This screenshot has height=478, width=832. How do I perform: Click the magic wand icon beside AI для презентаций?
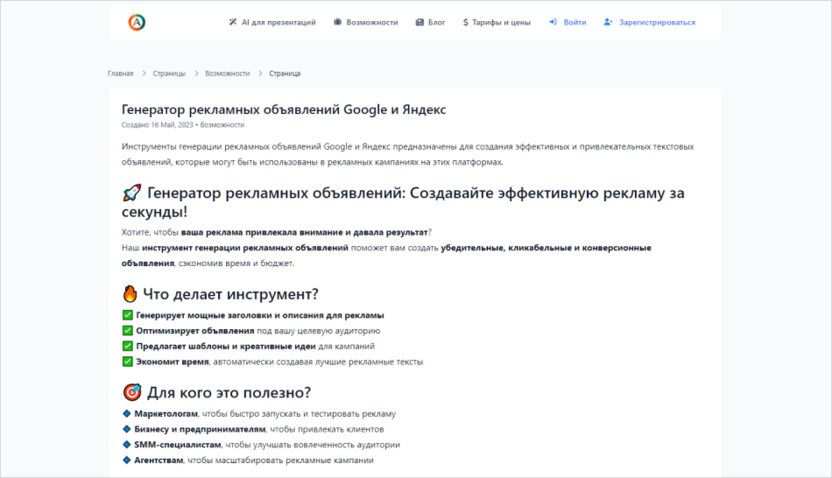(x=232, y=22)
